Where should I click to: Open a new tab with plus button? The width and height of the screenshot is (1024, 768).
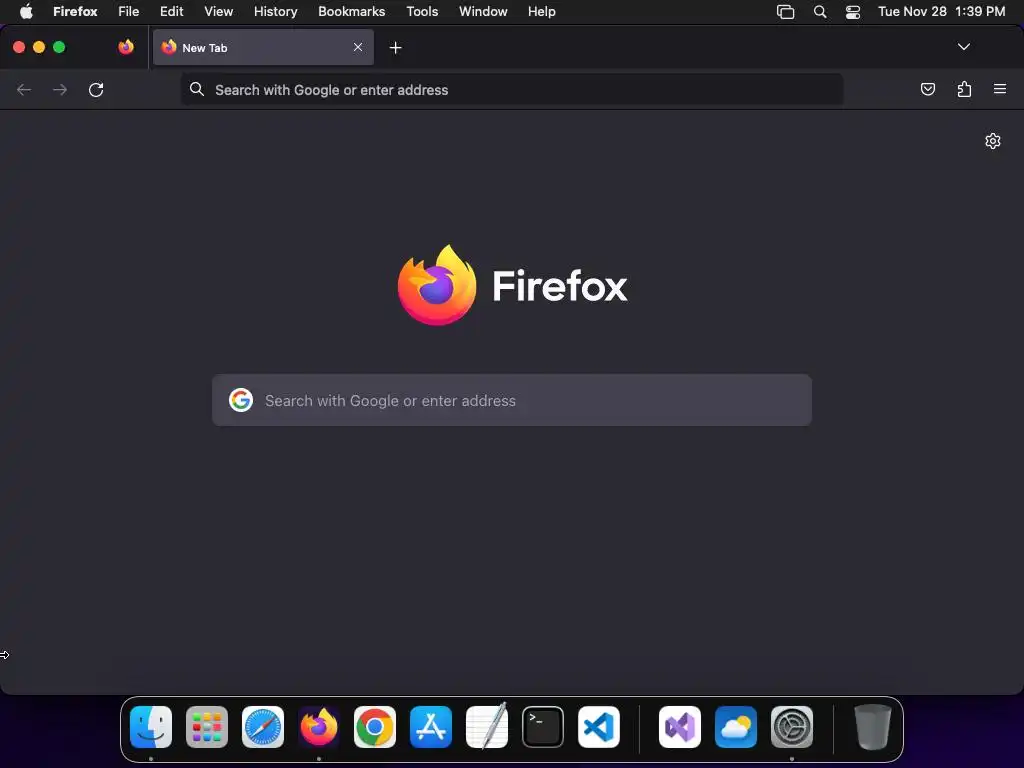(395, 48)
